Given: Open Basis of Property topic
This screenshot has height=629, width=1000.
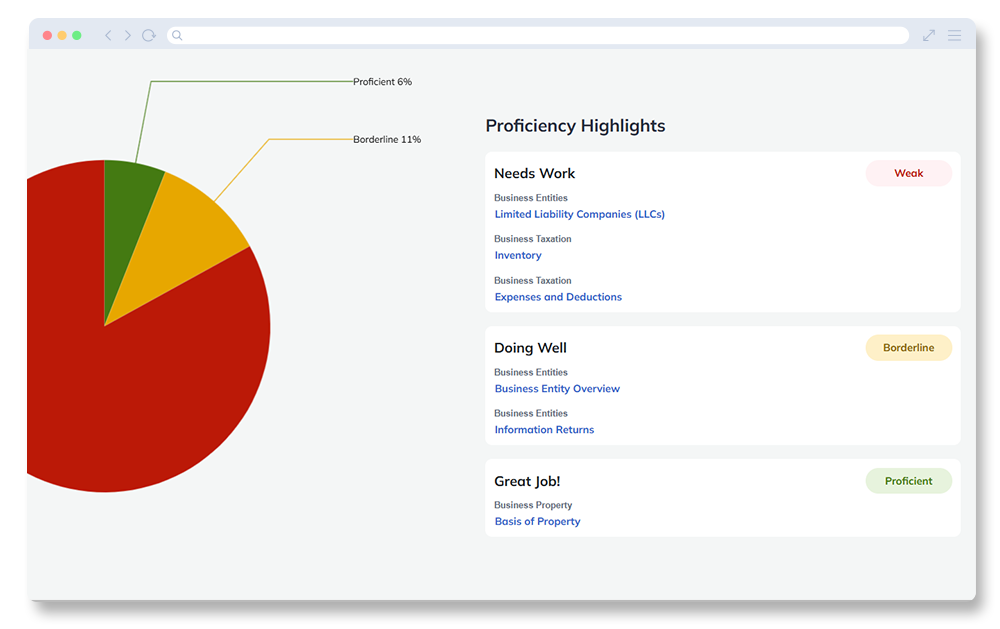Looking at the screenshot, I should click(x=537, y=522).
